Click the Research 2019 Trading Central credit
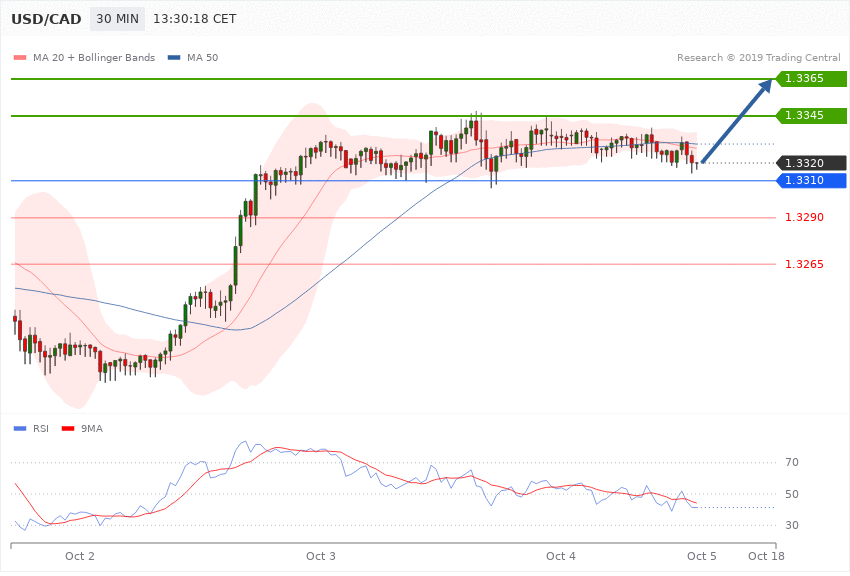 pyautogui.click(x=758, y=57)
